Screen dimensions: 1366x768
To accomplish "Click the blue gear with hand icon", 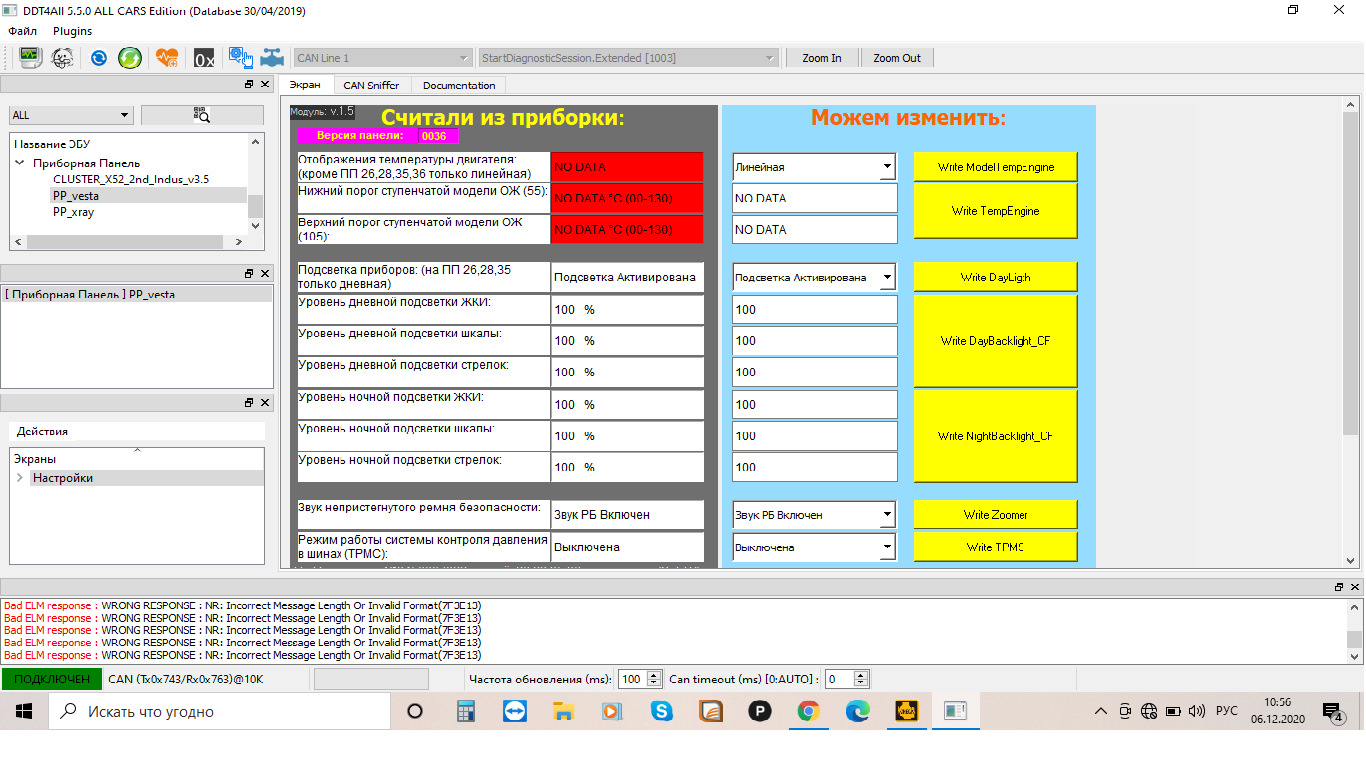I will pos(240,58).
